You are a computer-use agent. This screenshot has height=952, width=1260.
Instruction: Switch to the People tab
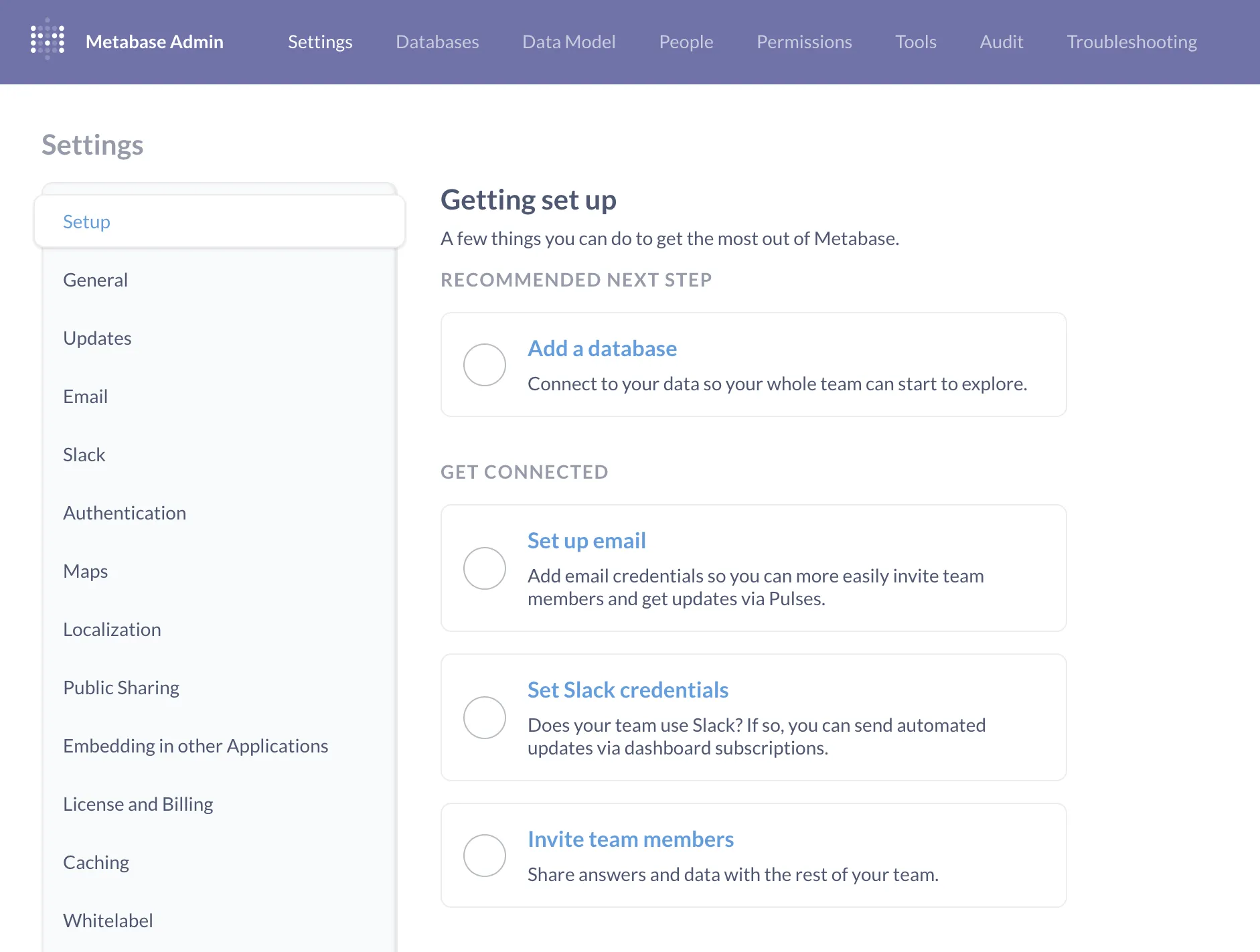[686, 42]
